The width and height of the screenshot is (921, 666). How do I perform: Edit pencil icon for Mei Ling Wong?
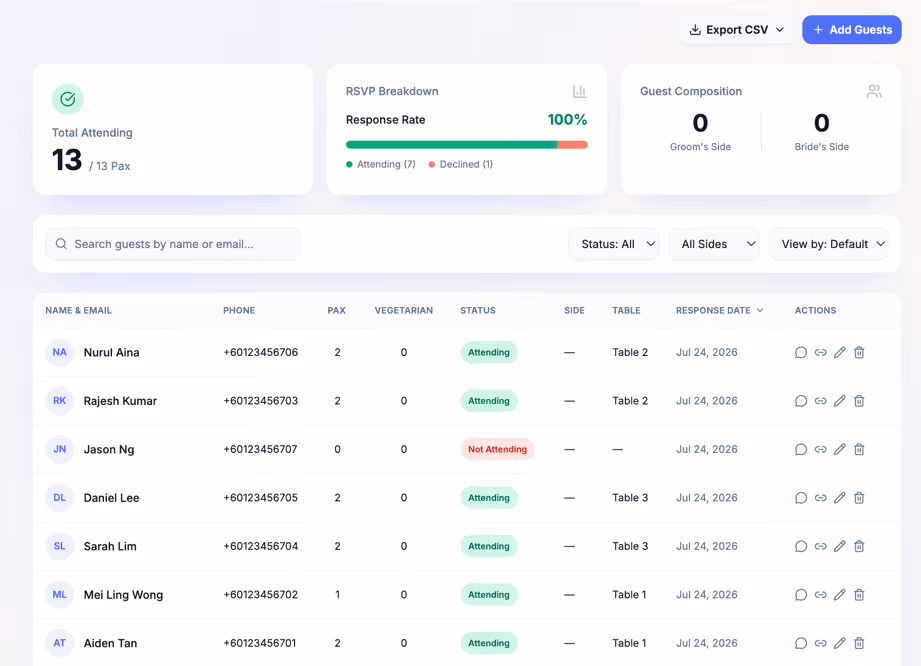click(x=840, y=594)
